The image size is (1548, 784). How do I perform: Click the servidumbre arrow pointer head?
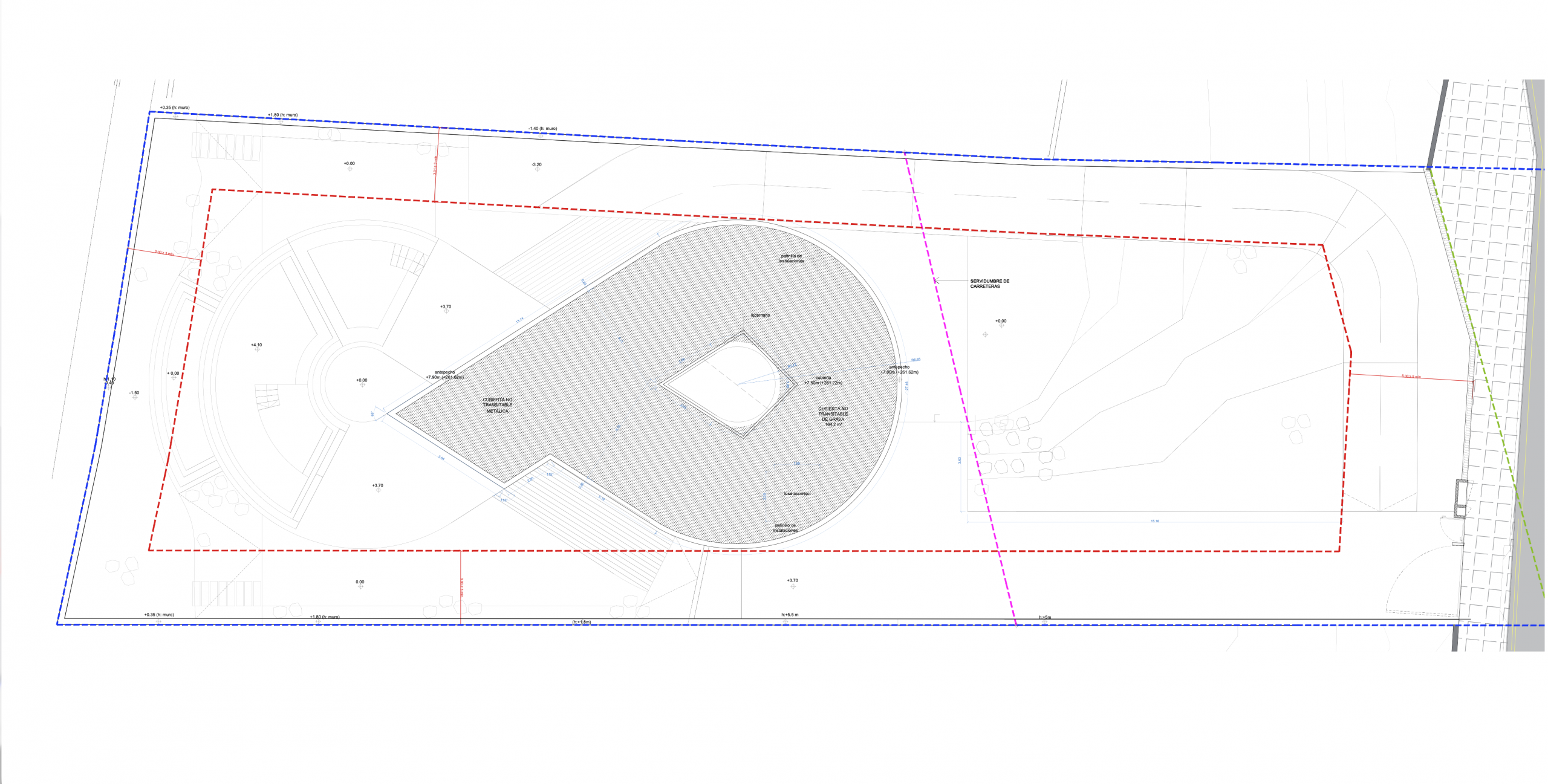point(936,280)
